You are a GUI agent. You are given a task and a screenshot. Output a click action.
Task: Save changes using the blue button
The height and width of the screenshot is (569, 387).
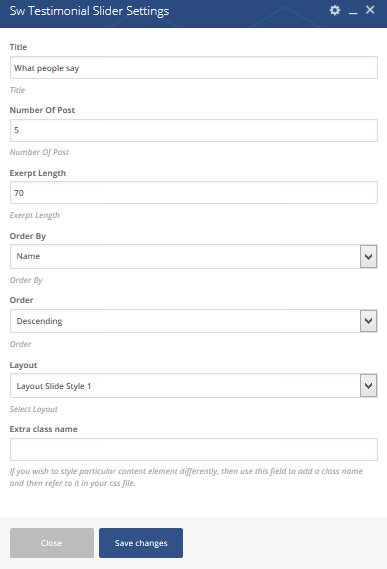(x=141, y=543)
